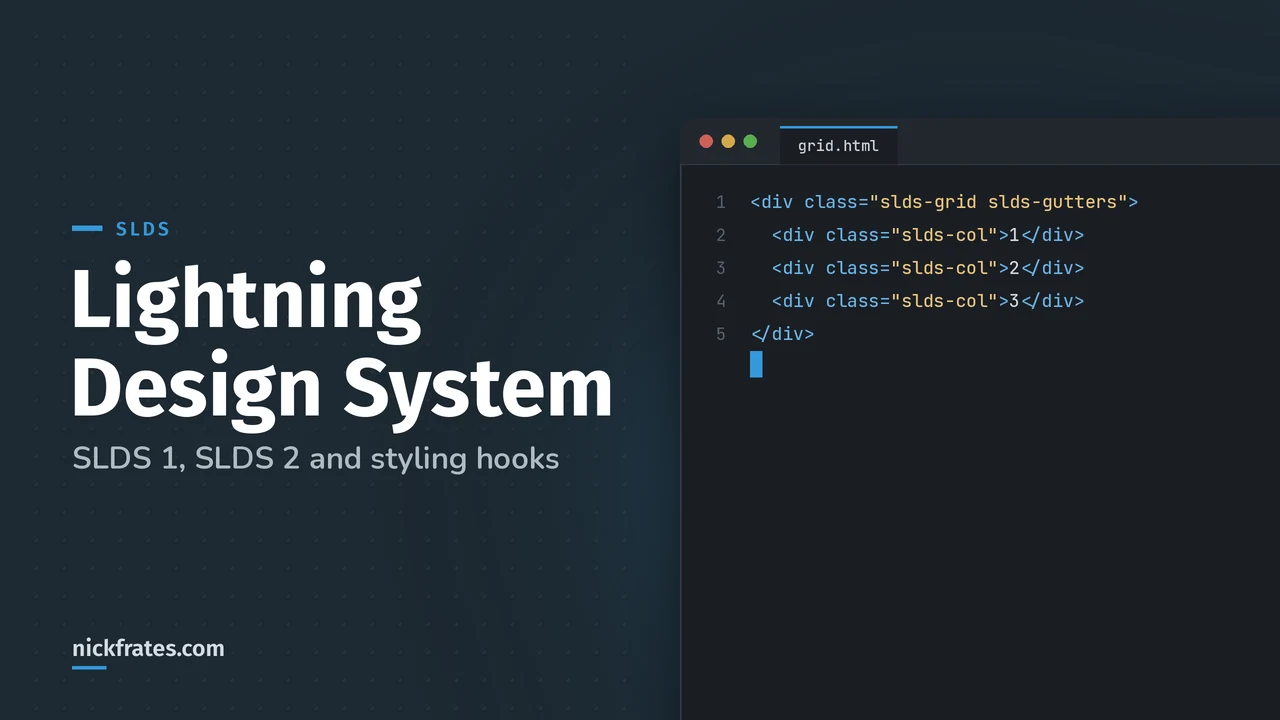Click the slds-col div containing 2
1280x720 pixels.
point(928,268)
